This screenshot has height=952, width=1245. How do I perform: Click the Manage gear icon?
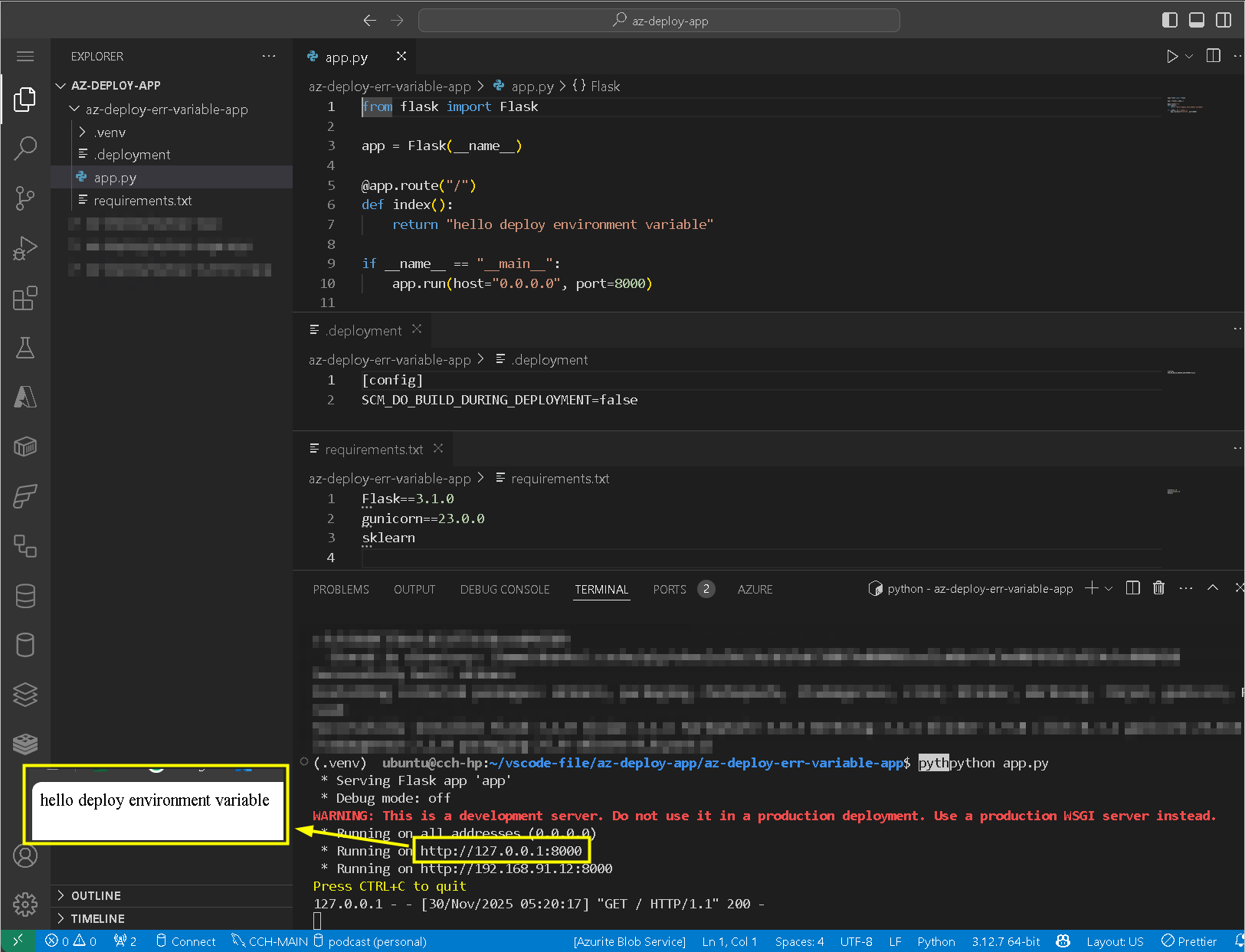click(x=25, y=905)
